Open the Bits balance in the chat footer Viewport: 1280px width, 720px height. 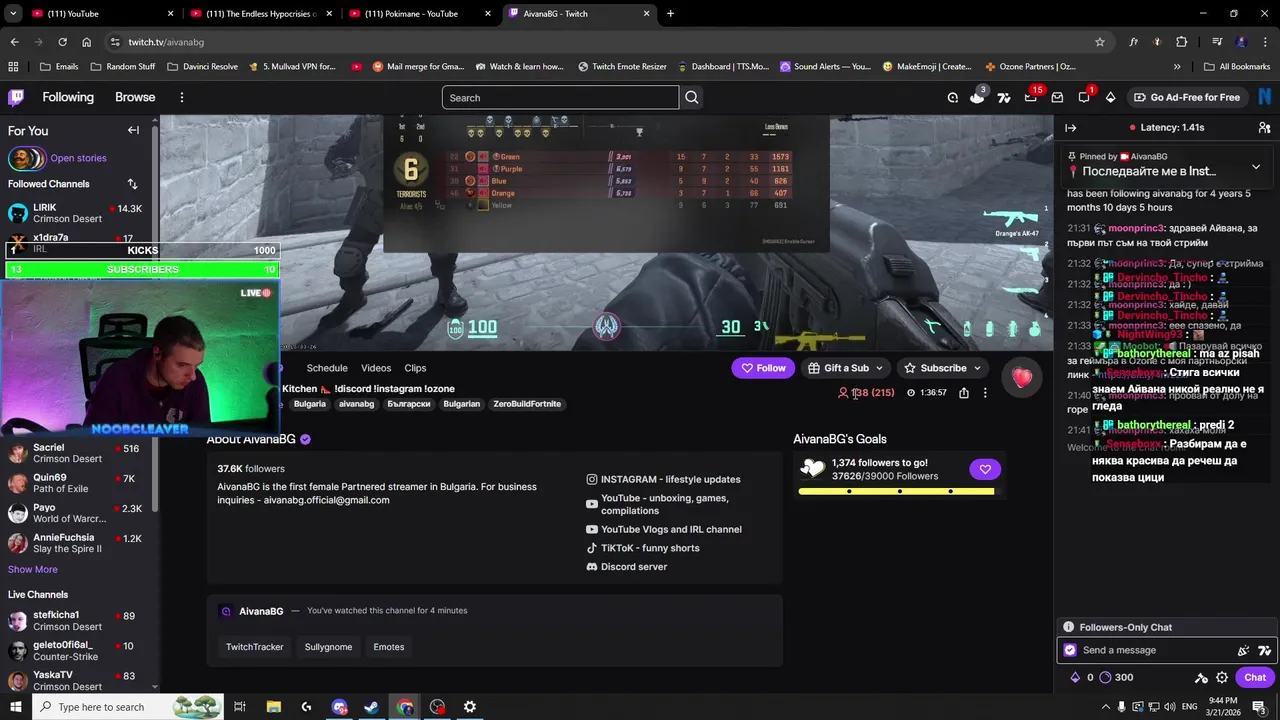(1082, 677)
